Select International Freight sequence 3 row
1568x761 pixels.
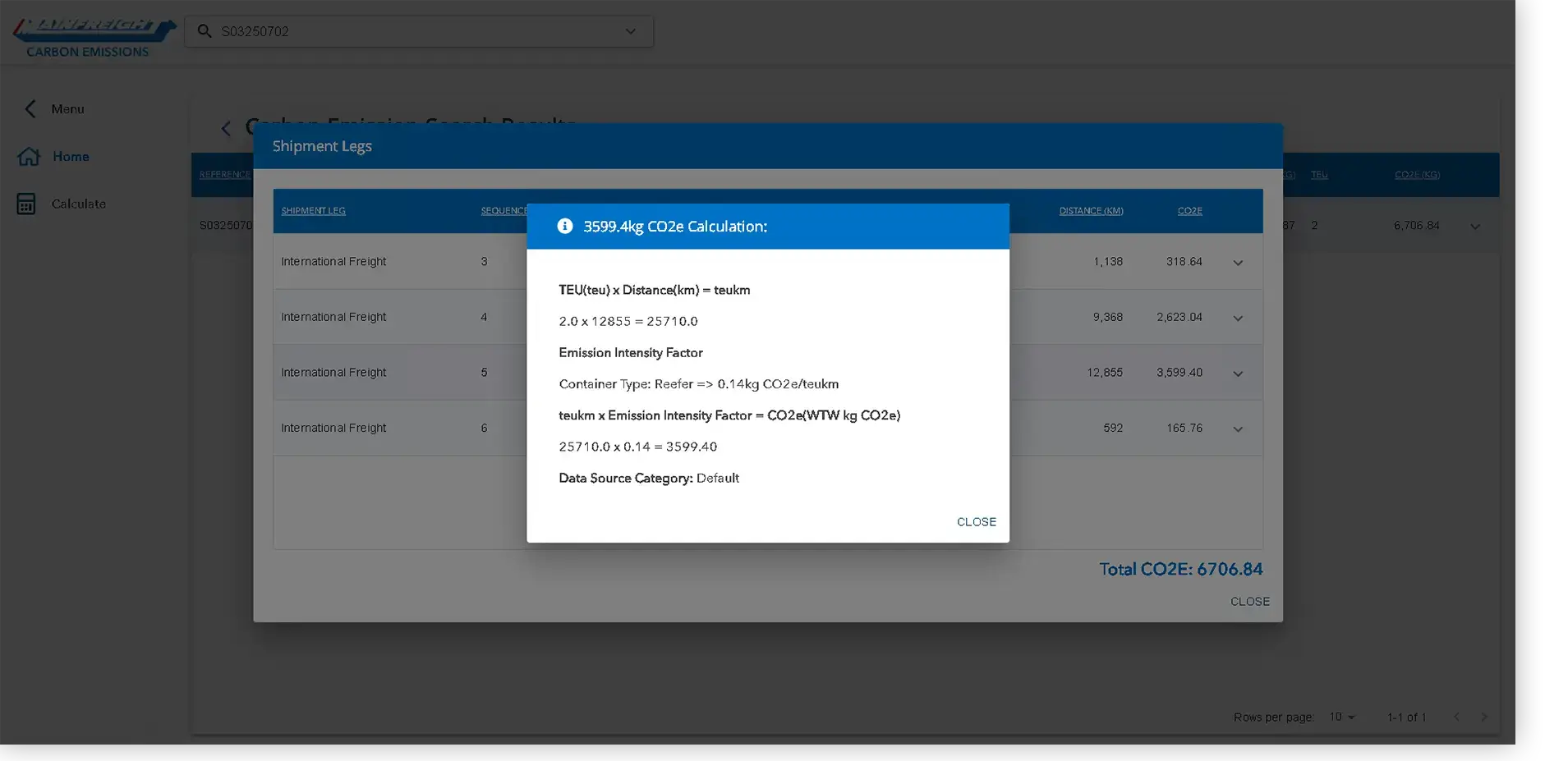(x=767, y=262)
